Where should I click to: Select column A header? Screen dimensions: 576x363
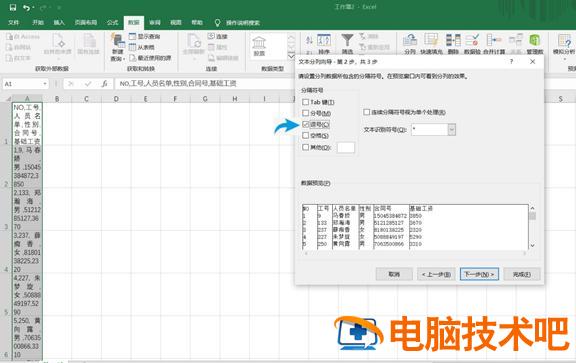(x=27, y=98)
